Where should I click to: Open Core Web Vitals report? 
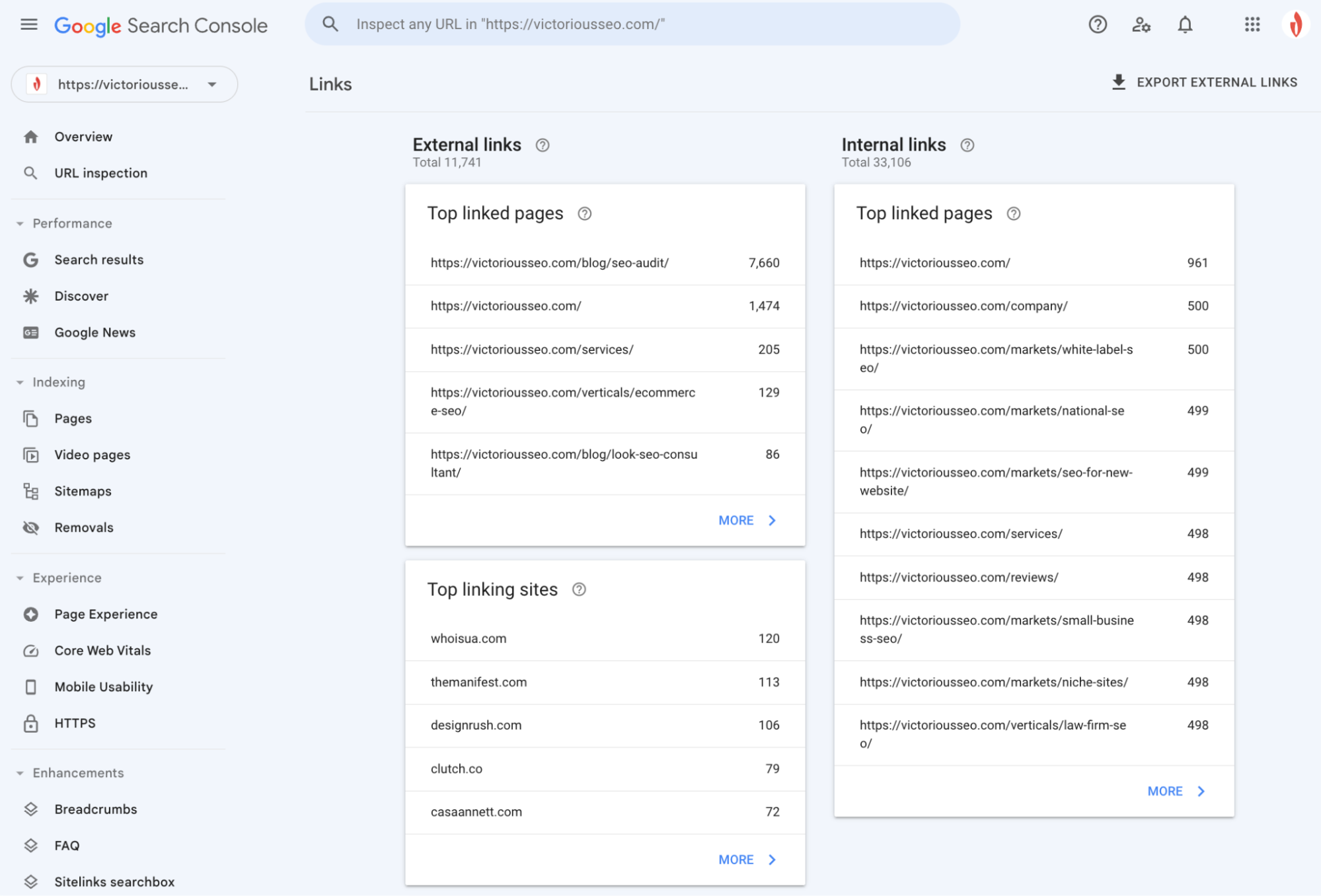102,650
